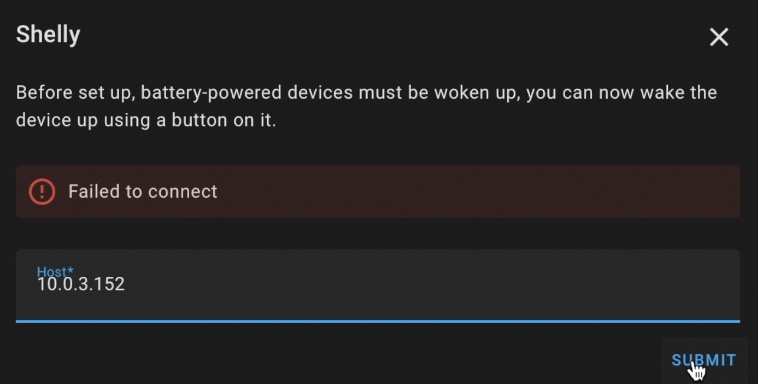758x384 pixels.
Task: Select the 'Failed to connect' error message
Action: click(x=143, y=192)
